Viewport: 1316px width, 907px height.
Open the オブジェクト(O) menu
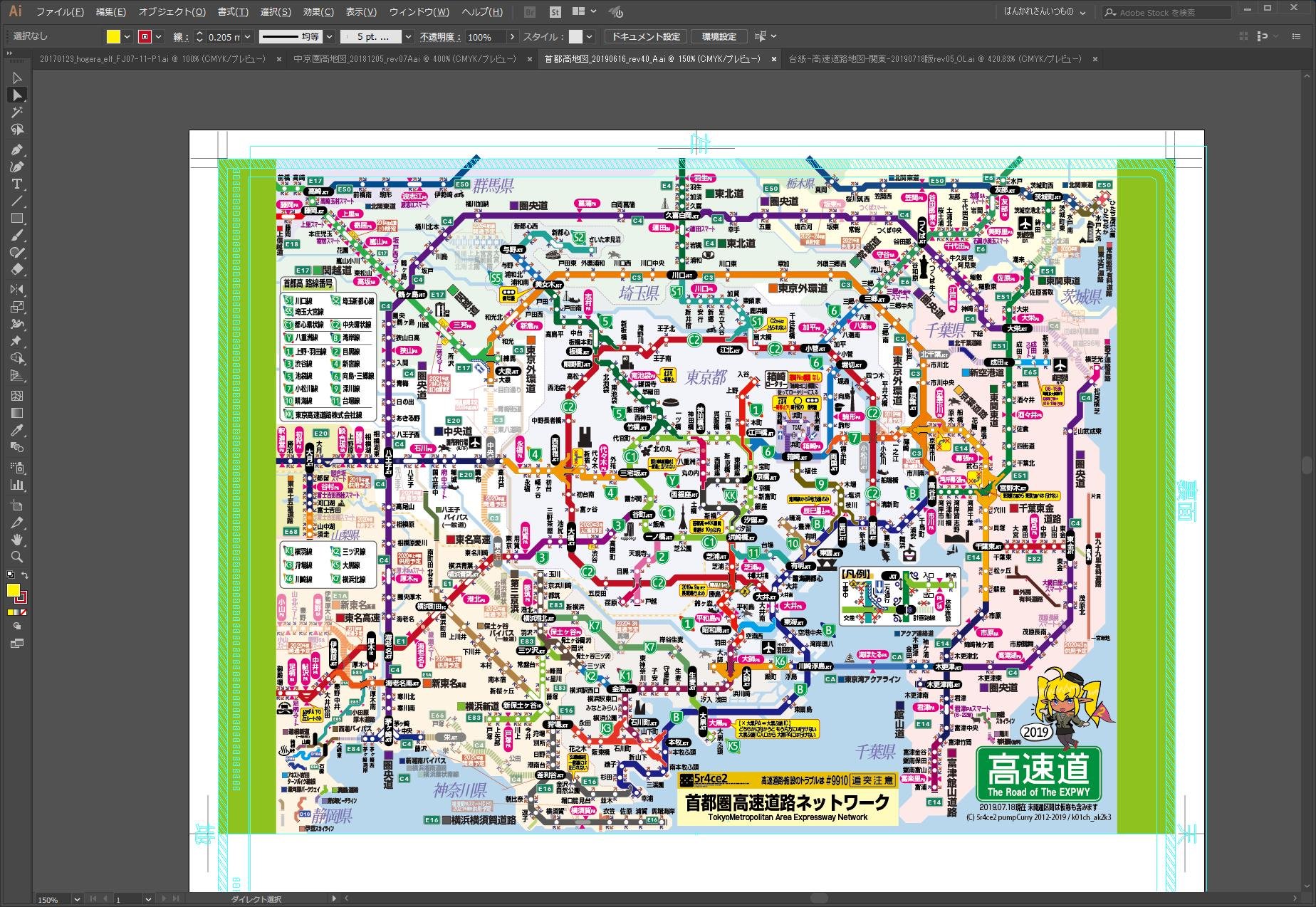(x=172, y=12)
